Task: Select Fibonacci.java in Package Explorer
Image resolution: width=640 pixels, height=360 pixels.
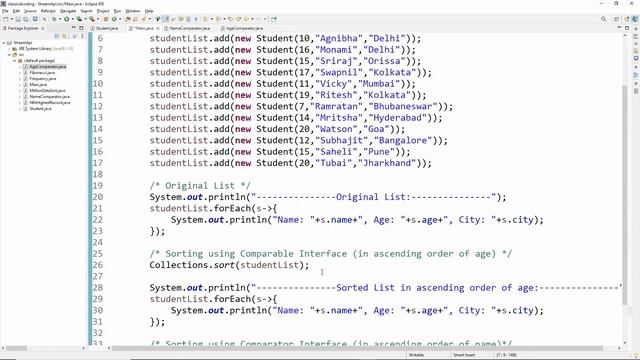Action: tap(42, 73)
